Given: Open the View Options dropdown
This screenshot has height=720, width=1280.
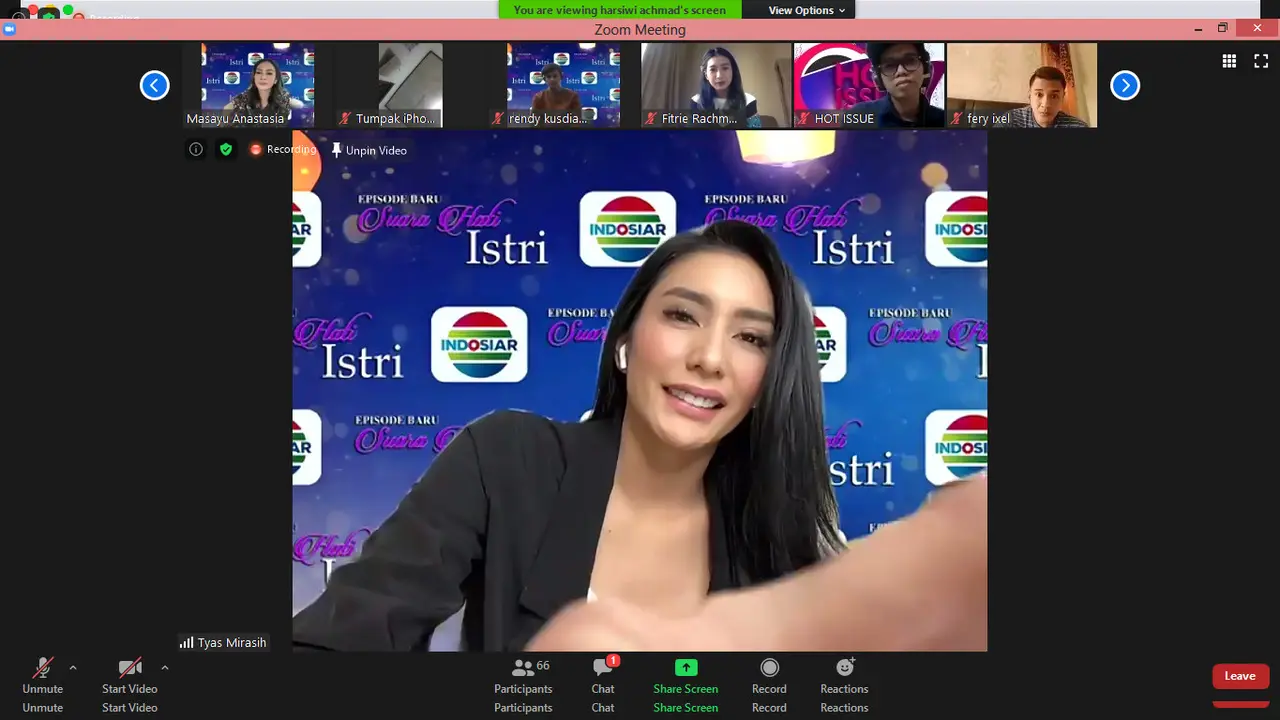Looking at the screenshot, I should pyautogui.click(x=806, y=10).
